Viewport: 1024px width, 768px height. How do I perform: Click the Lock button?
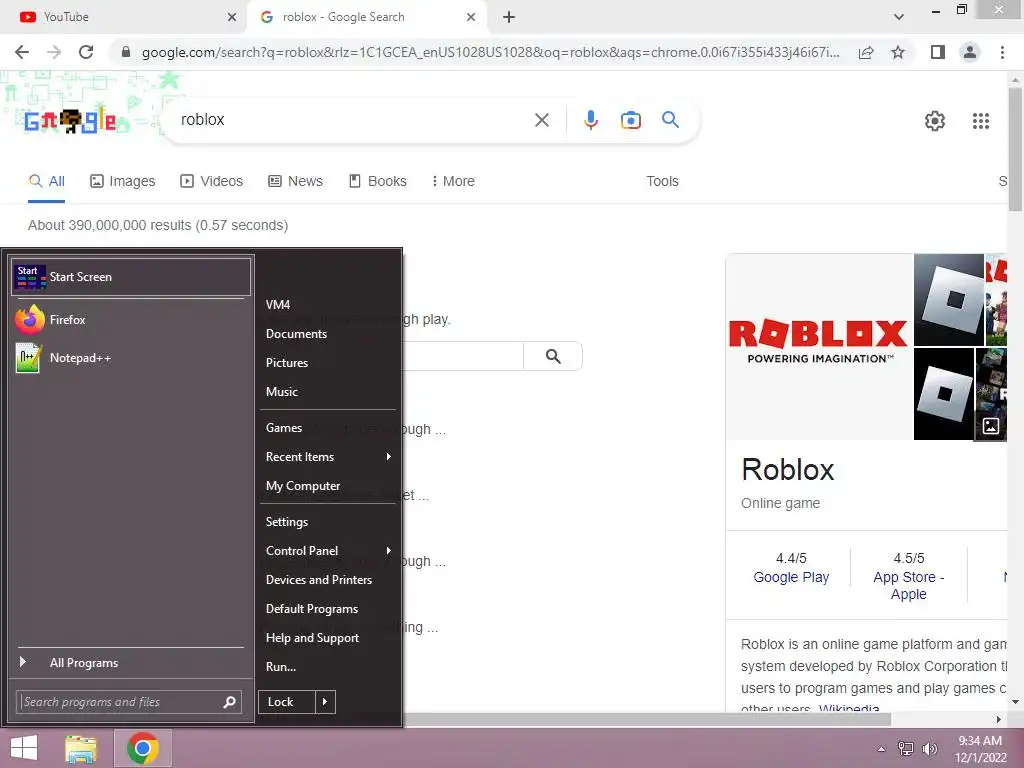tap(287, 702)
